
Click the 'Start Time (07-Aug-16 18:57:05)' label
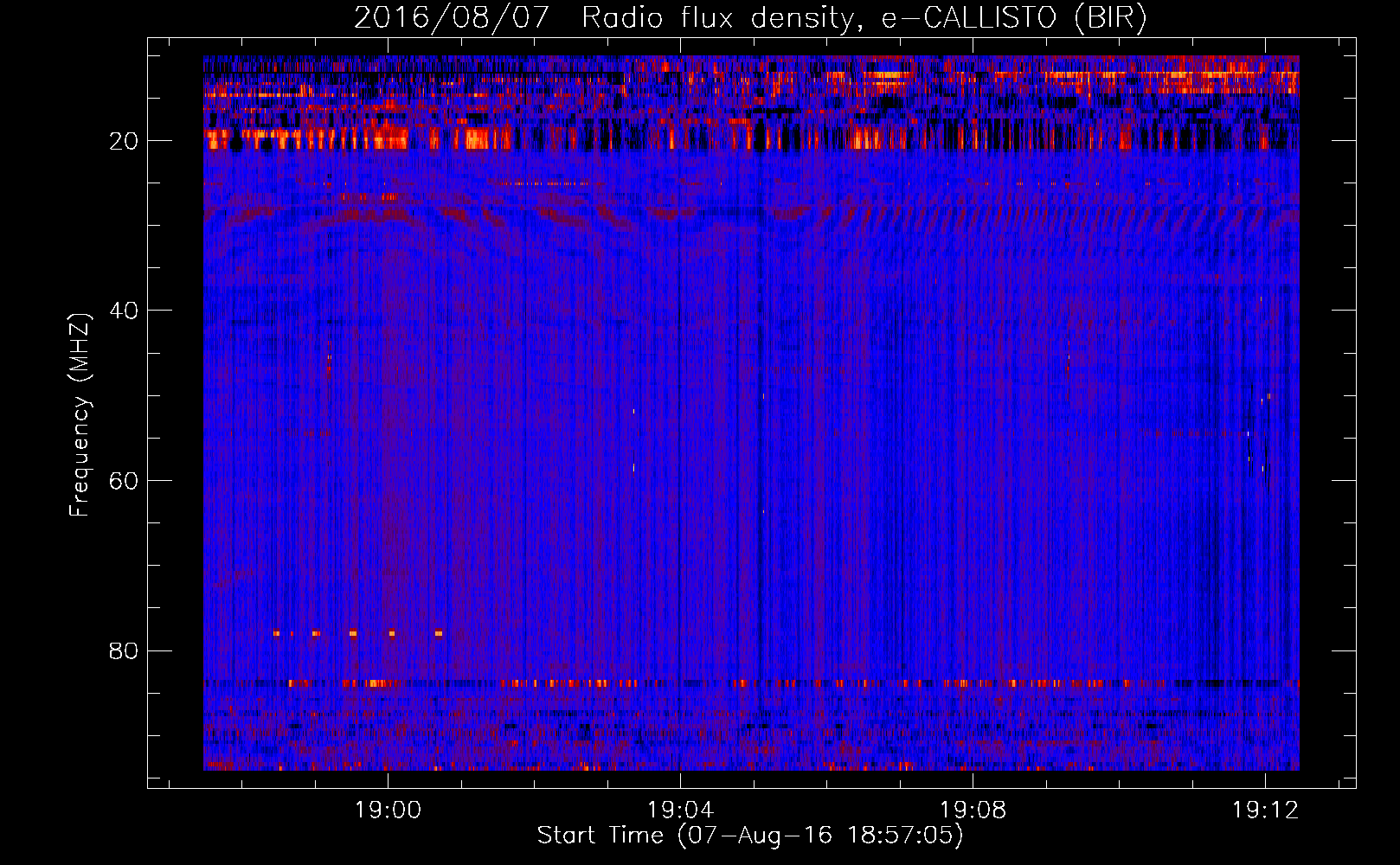tap(750, 836)
